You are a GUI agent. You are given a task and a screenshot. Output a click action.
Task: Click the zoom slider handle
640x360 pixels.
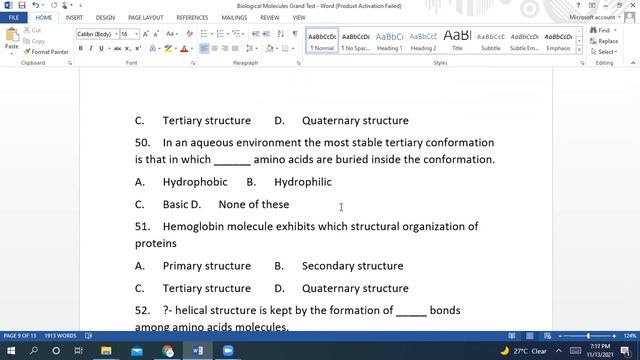[588, 336]
